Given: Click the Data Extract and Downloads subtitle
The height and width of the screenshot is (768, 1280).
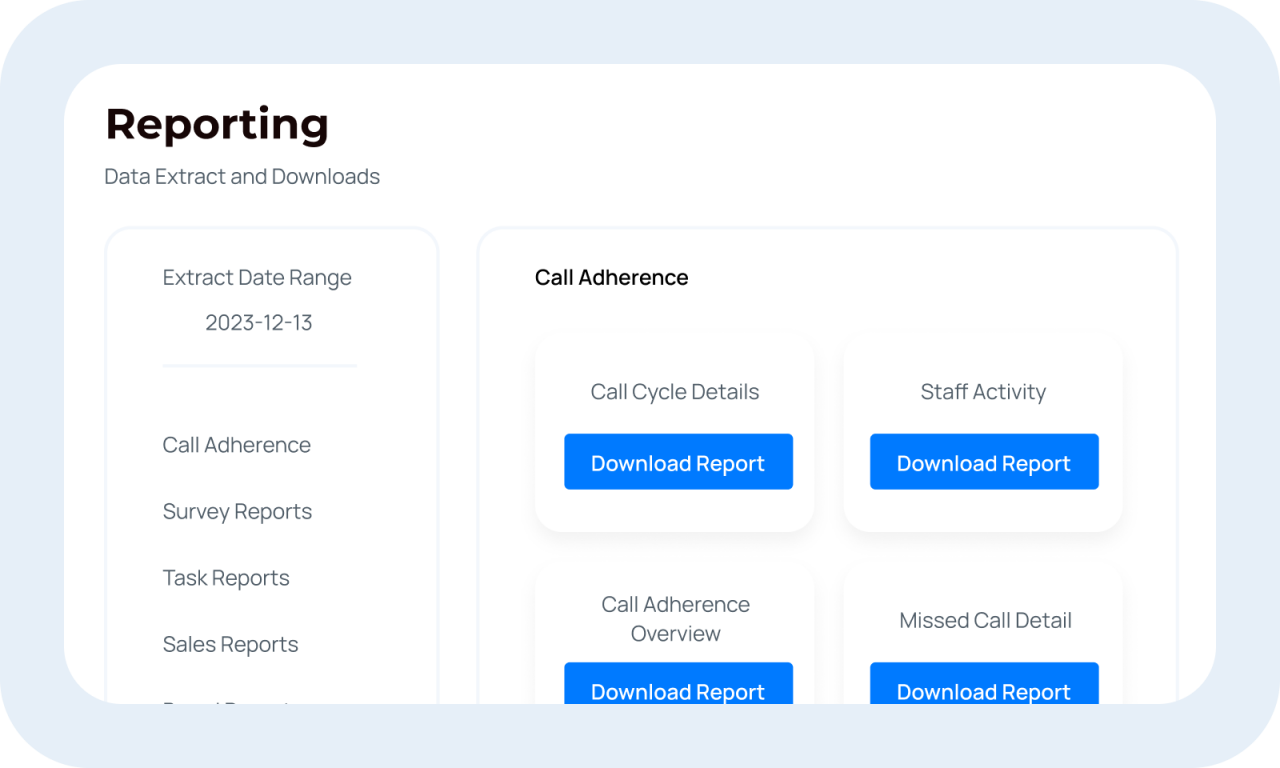Looking at the screenshot, I should pyautogui.click(x=242, y=176).
